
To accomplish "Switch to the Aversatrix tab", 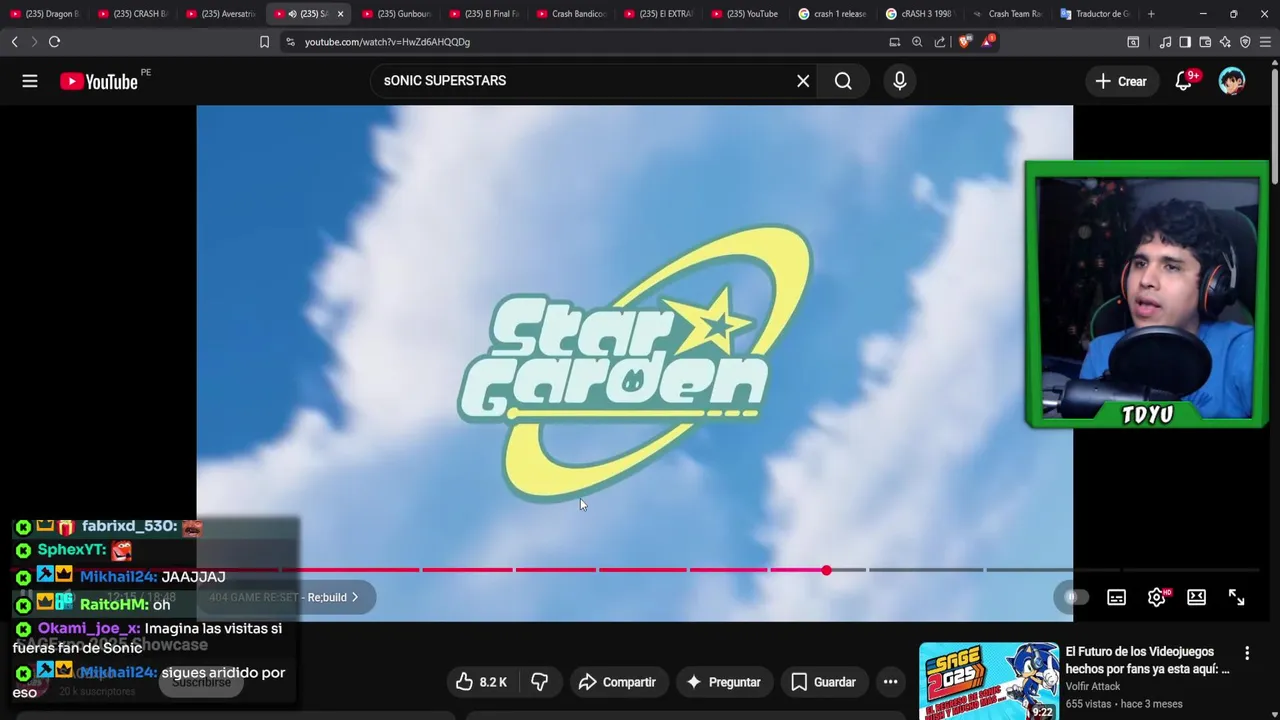I will tap(221, 14).
